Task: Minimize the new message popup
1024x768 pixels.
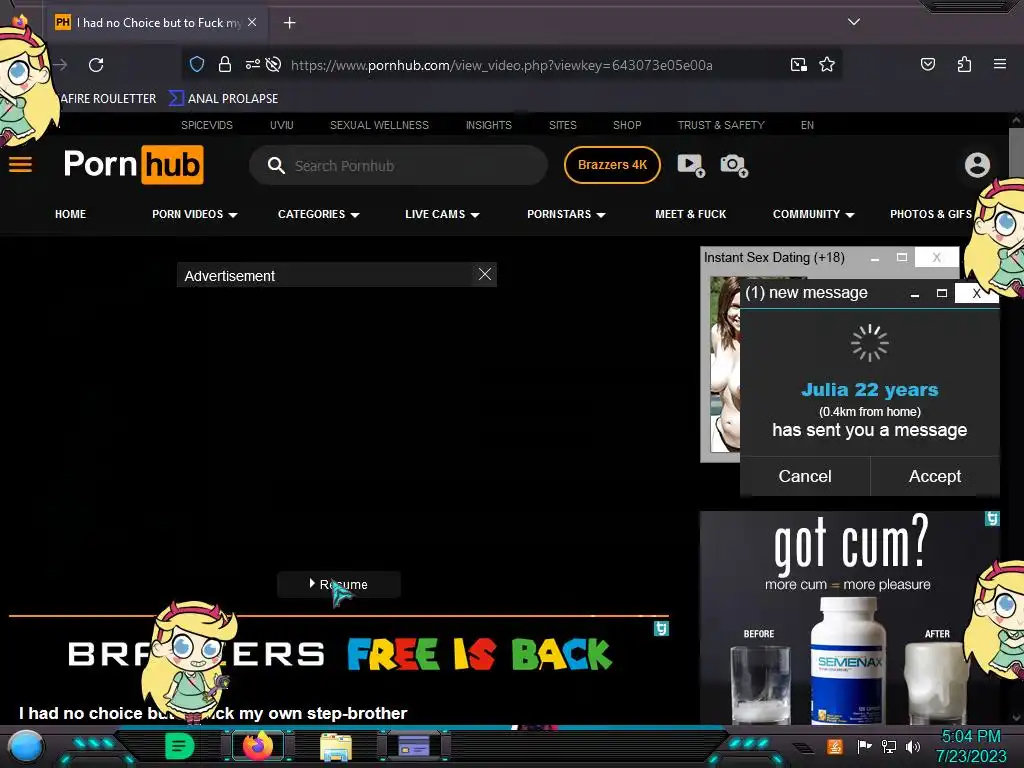Action: [x=914, y=294]
